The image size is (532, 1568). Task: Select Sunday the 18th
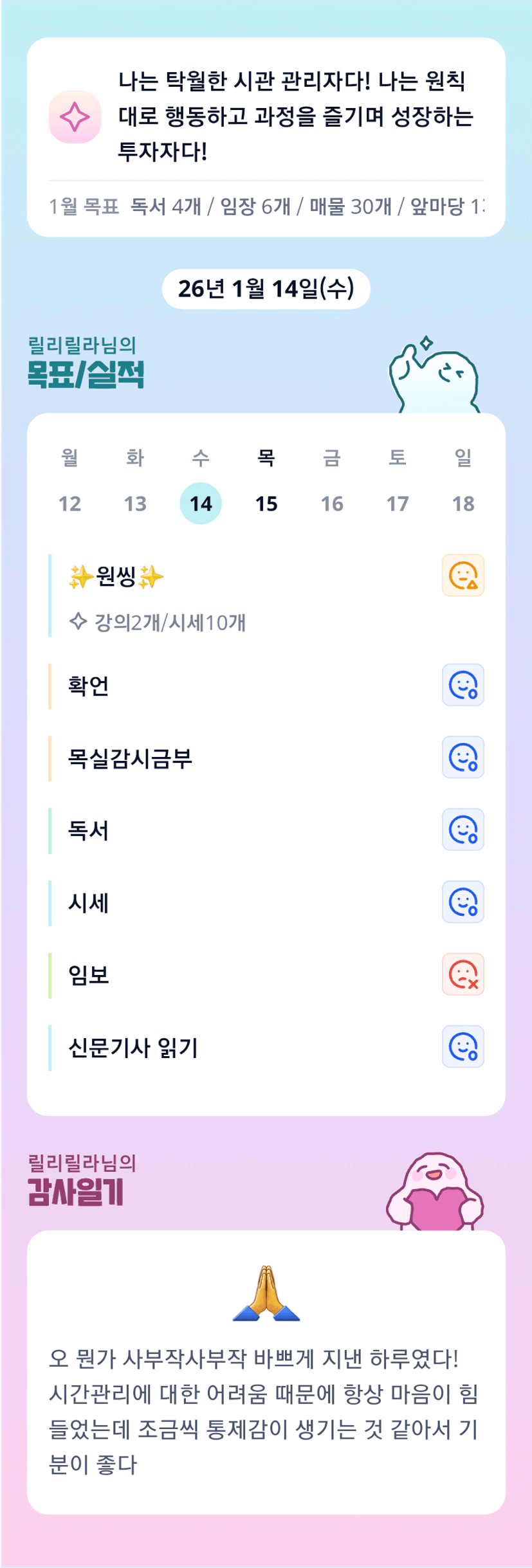[463, 503]
